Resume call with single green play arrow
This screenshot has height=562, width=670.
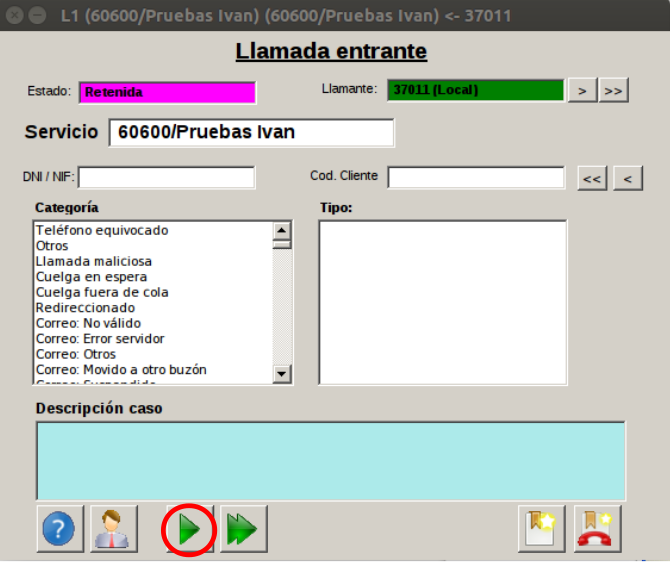point(189,529)
